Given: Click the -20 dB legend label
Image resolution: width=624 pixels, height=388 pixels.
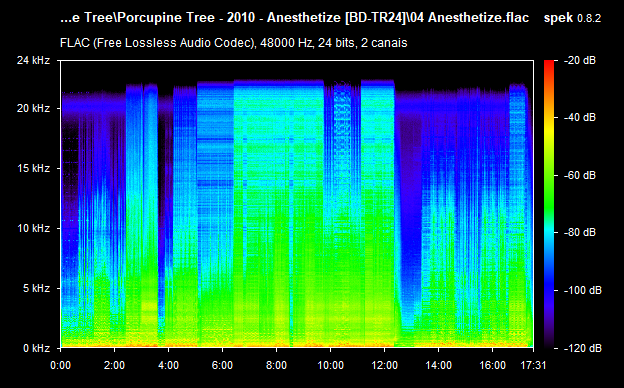Looking at the screenshot, I should pos(580,60).
